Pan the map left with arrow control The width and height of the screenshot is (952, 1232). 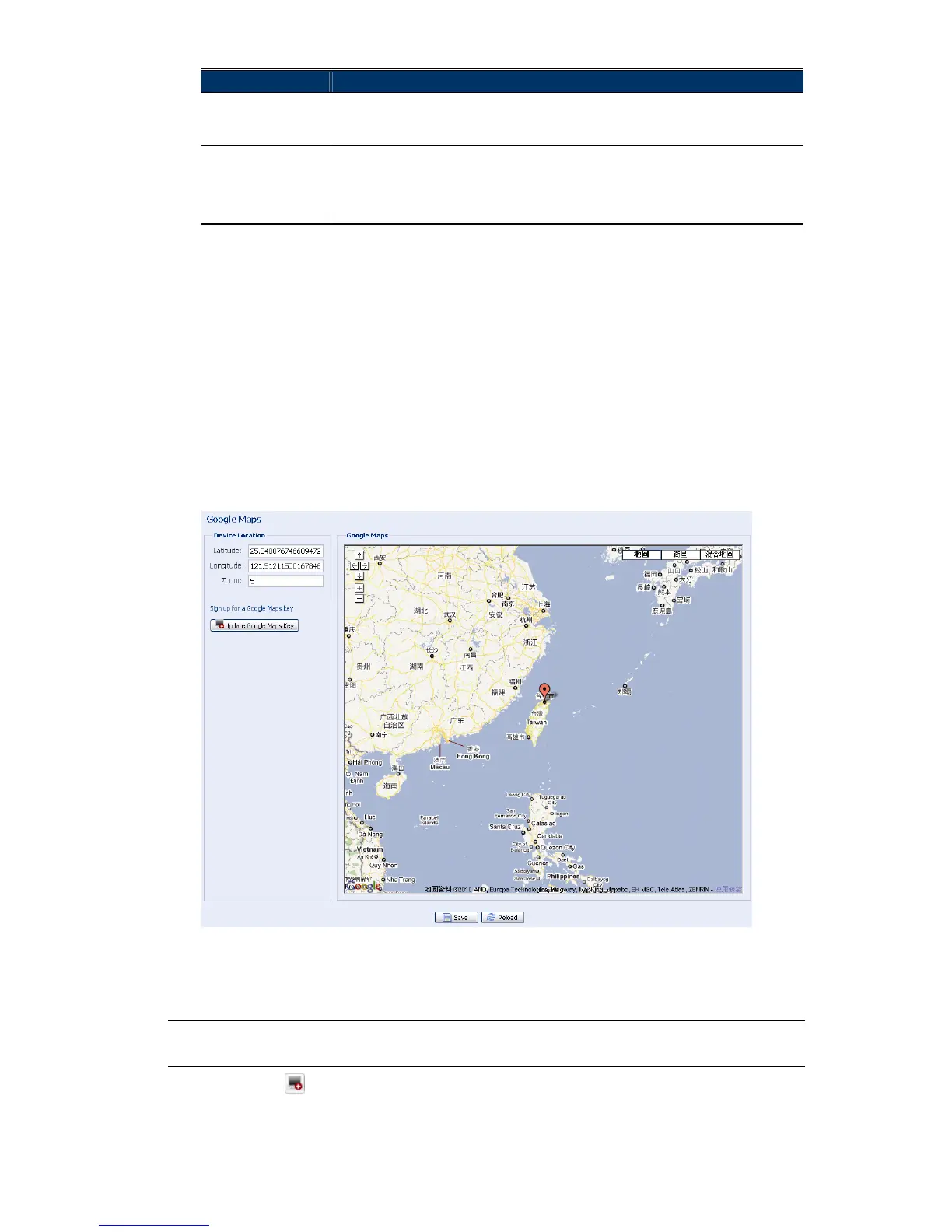[x=354, y=565]
